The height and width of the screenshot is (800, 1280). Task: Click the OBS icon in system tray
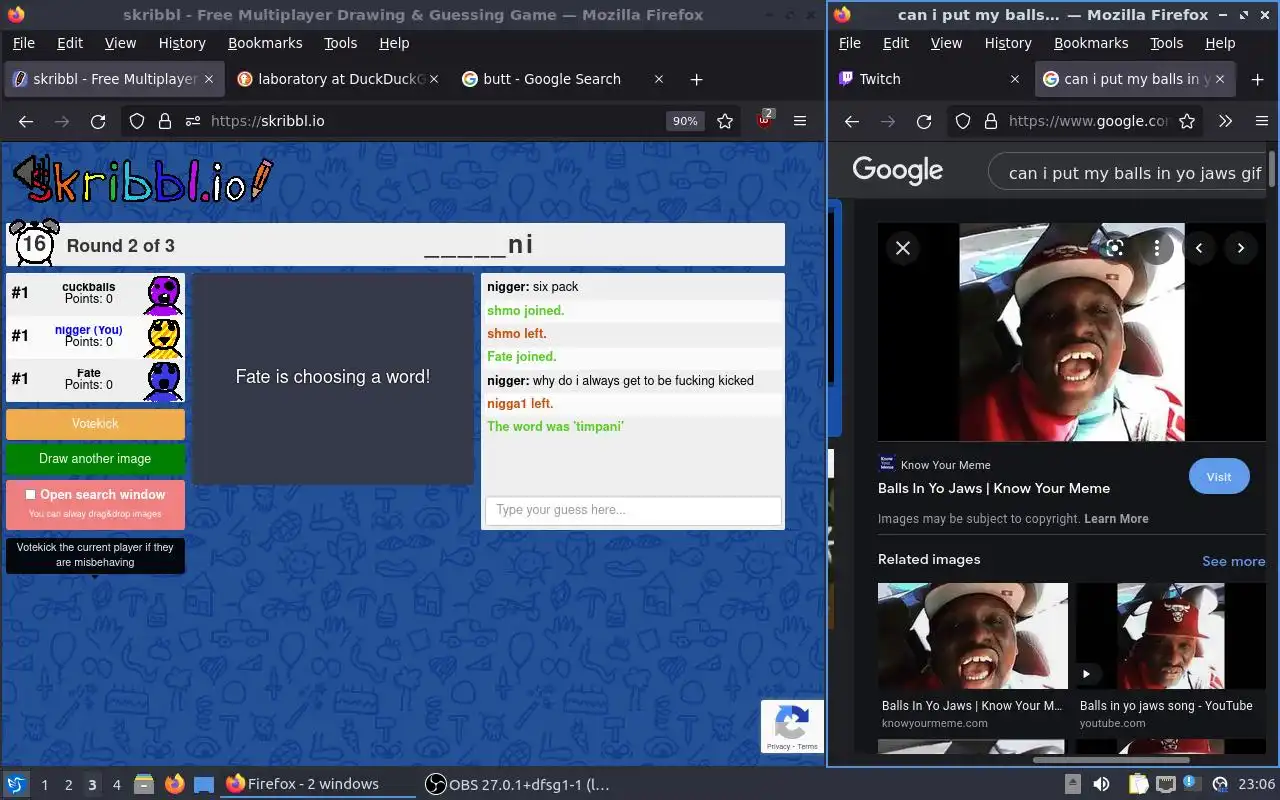(1220, 784)
